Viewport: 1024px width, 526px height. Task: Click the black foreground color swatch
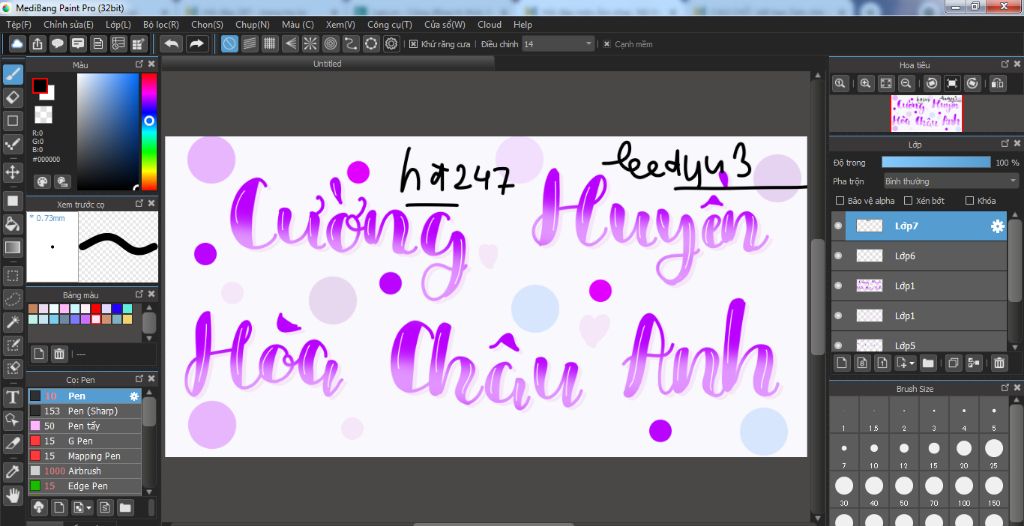[40, 86]
